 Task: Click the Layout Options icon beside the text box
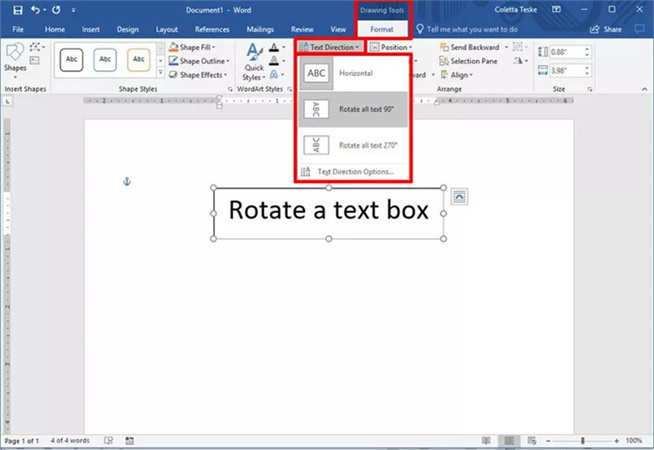(459, 197)
